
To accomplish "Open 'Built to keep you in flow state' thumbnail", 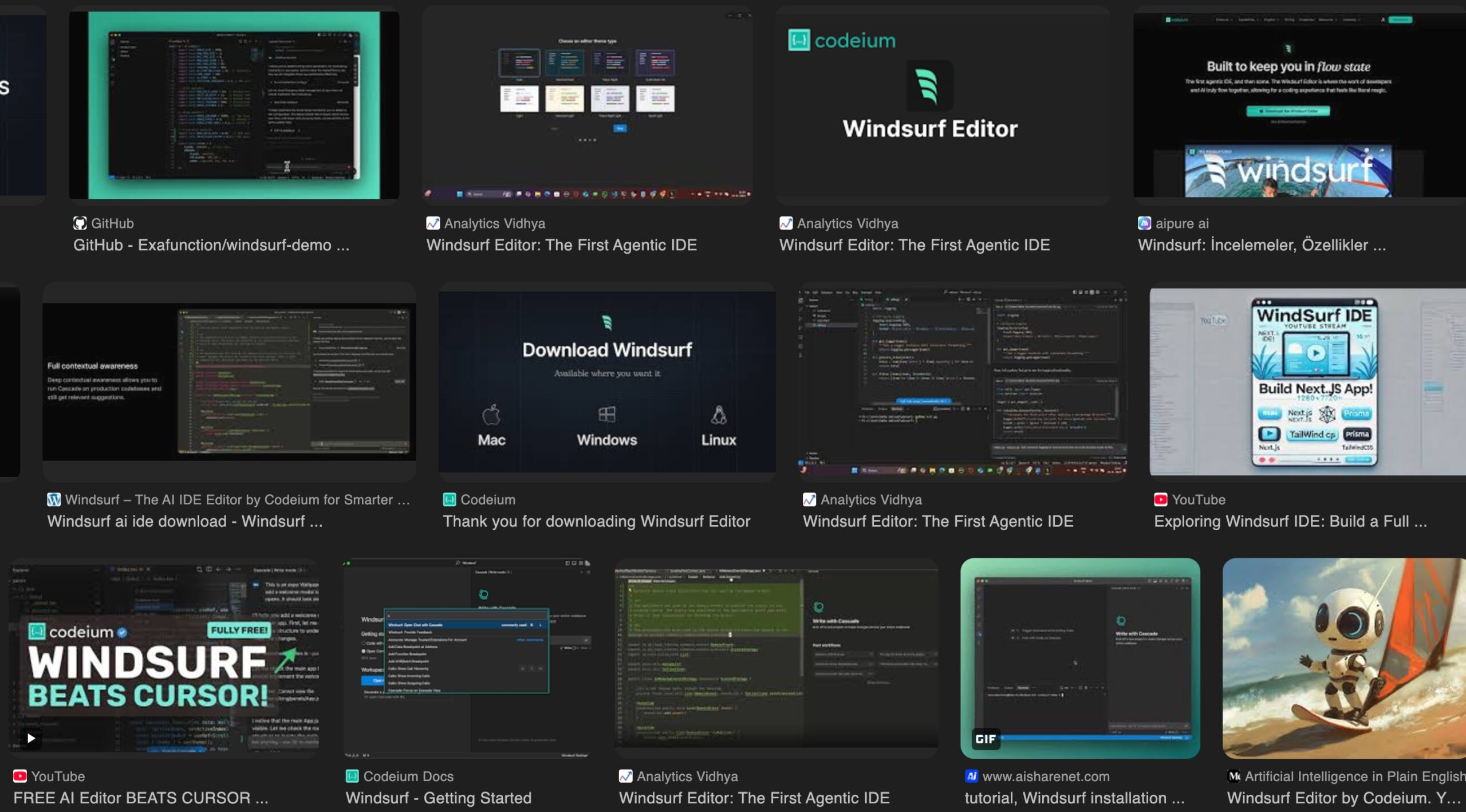I will tap(1299, 105).
